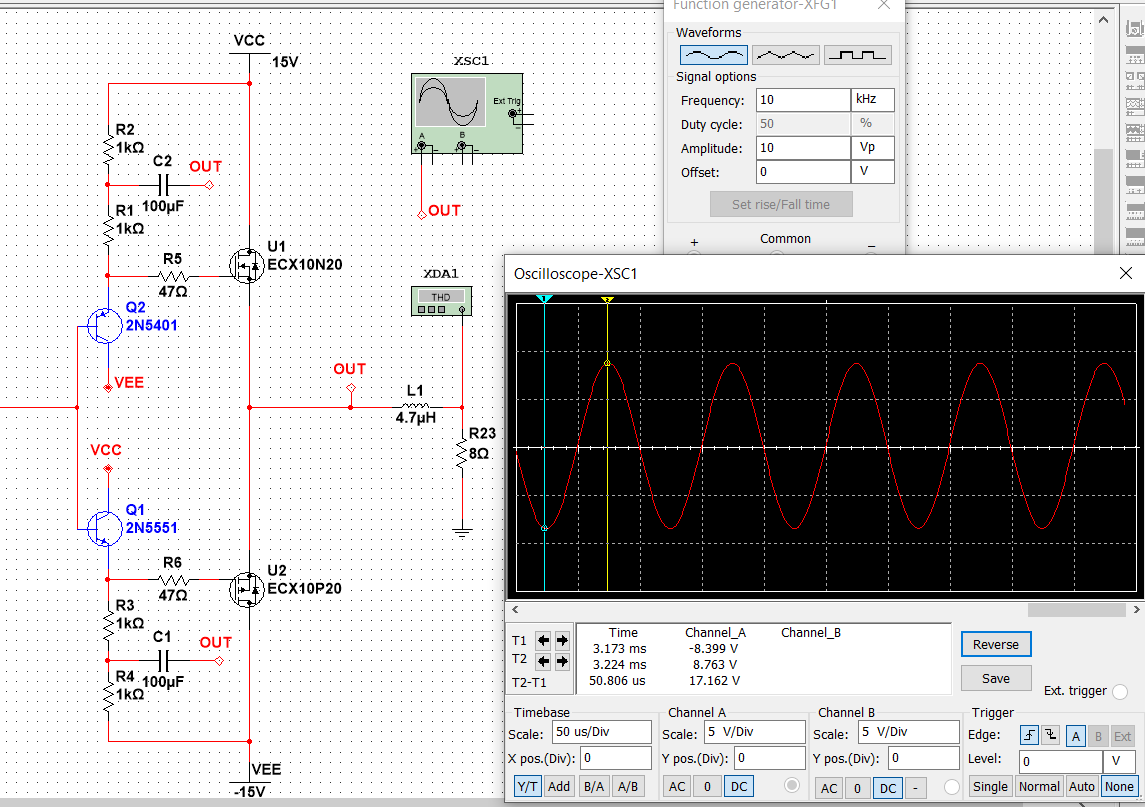Move cursor T1 left with arrow
Image resolution: width=1145 pixels, height=807 pixels.
543,640
